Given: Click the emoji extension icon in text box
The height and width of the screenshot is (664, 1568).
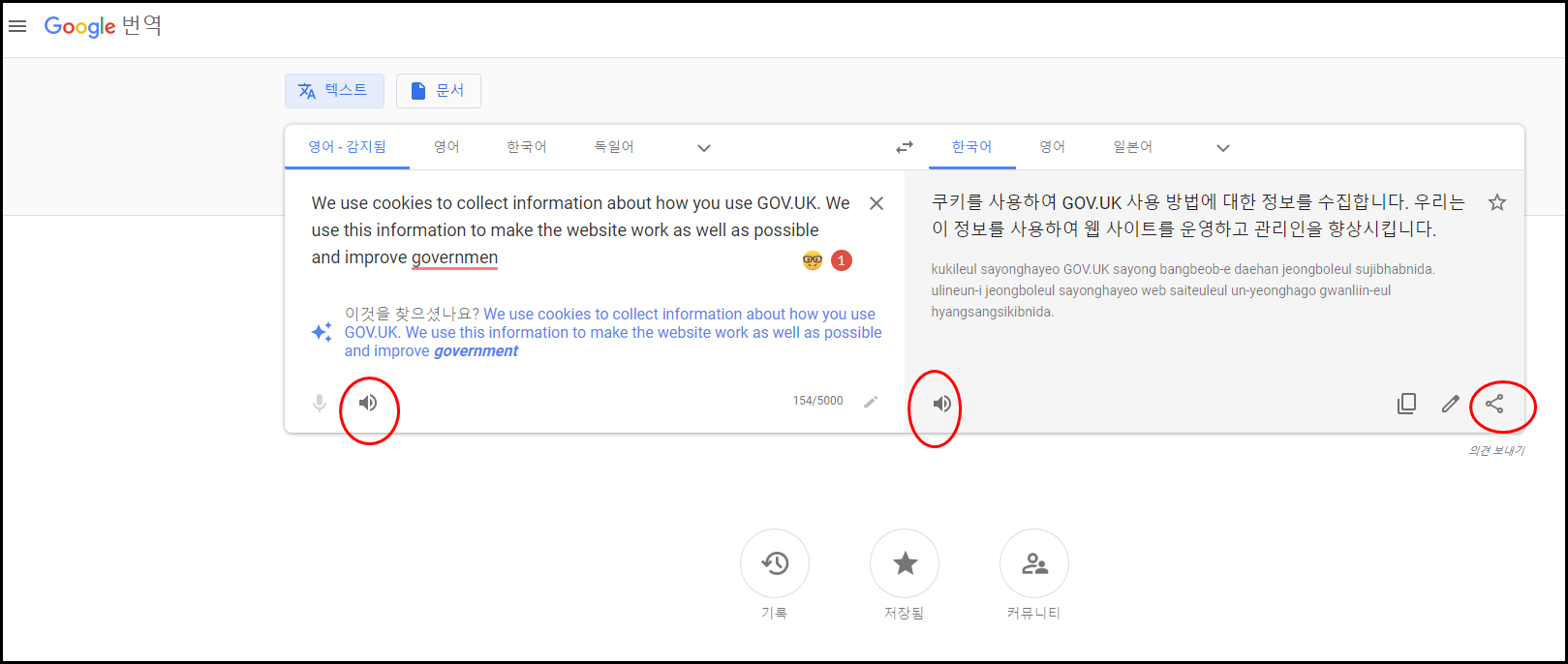Looking at the screenshot, I should 813,260.
